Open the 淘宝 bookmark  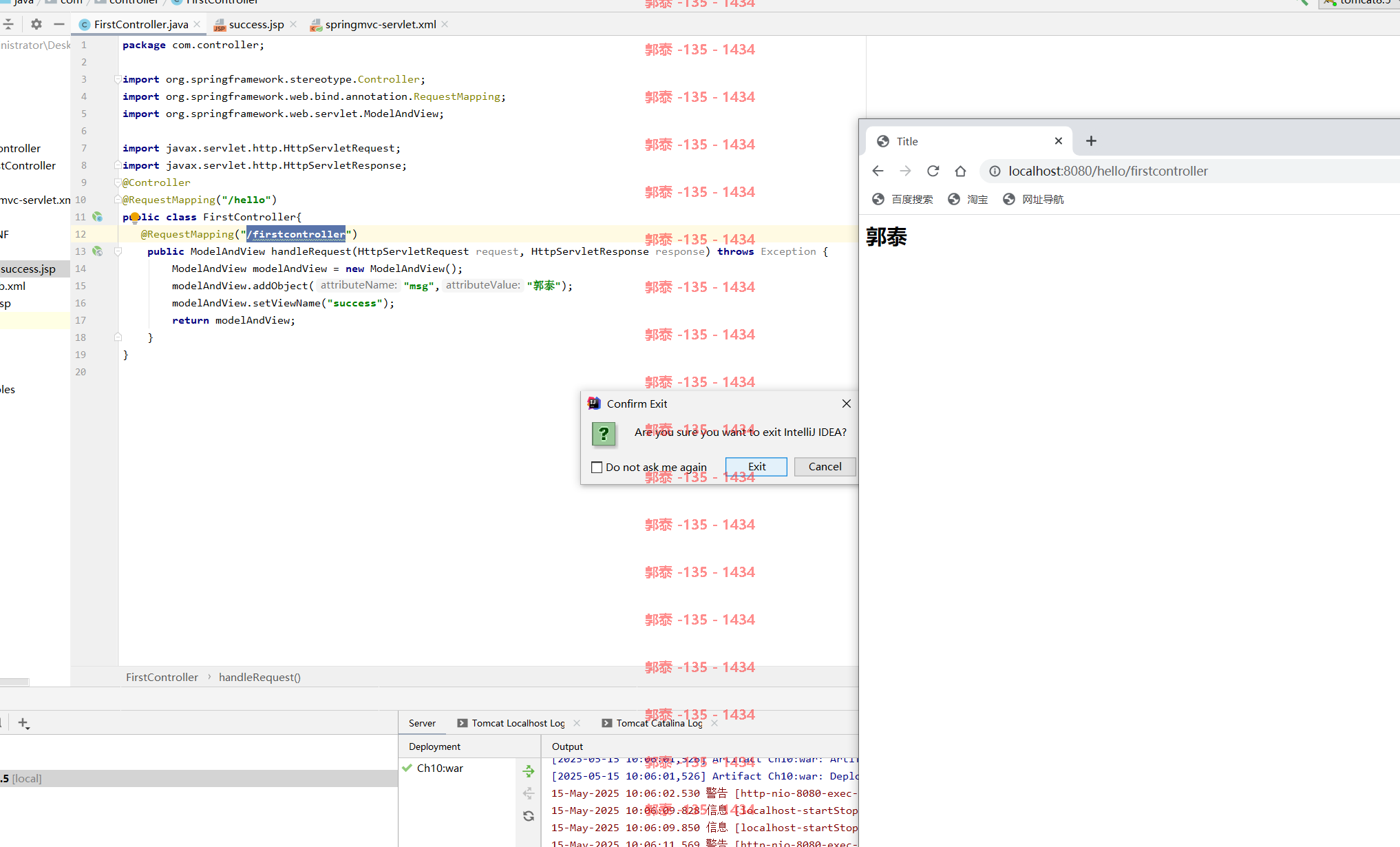967,199
